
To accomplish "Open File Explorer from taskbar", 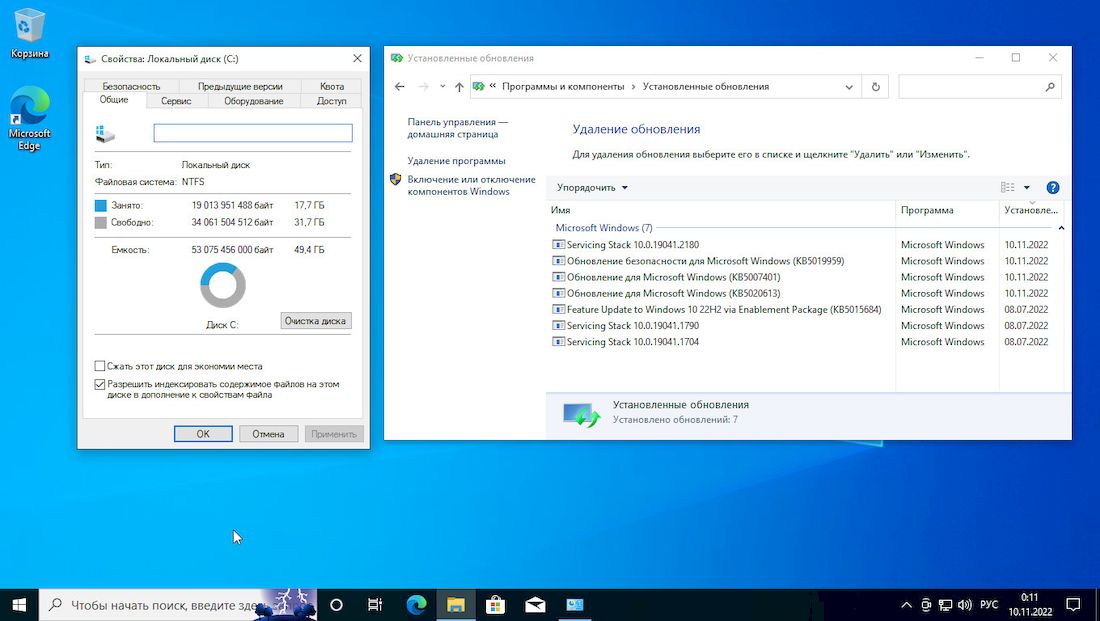I will coord(455,604).
